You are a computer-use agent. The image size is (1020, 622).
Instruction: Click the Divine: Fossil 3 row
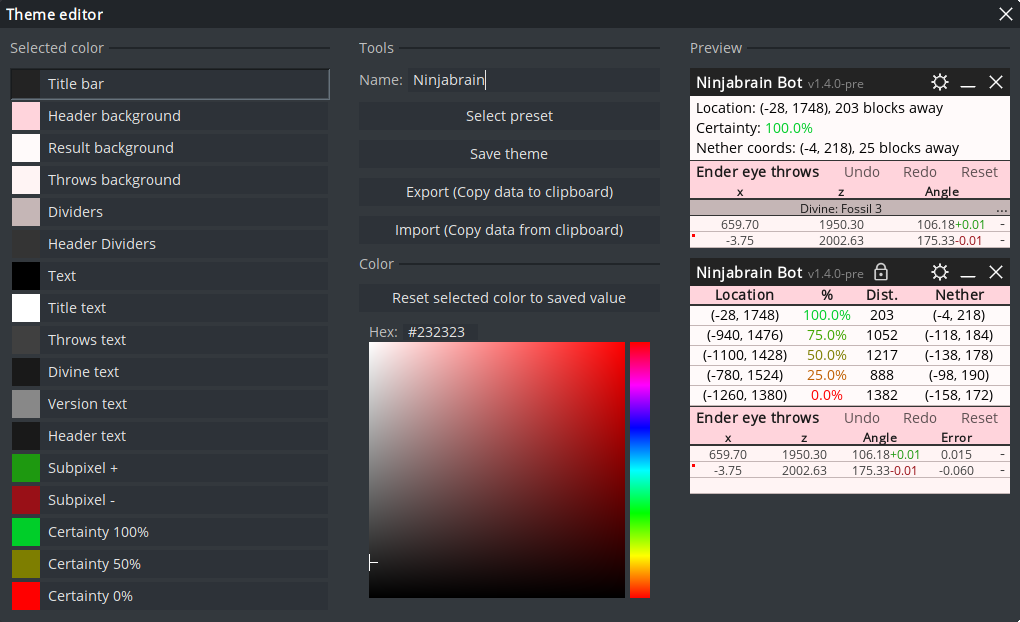pos(850,209)
